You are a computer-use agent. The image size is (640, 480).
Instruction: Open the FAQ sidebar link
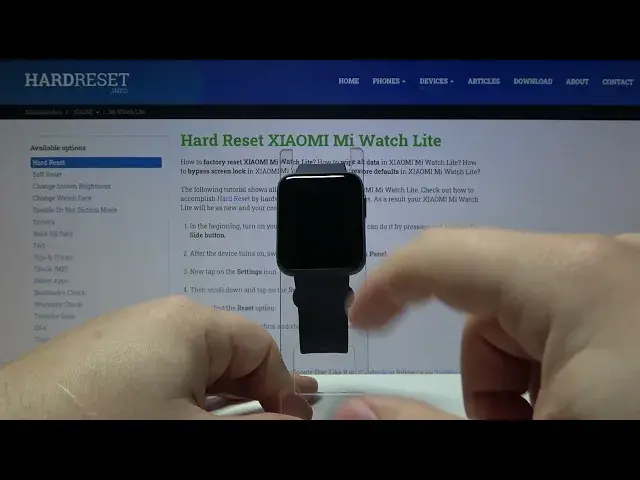pyautogui.click(x=39, y=245)
